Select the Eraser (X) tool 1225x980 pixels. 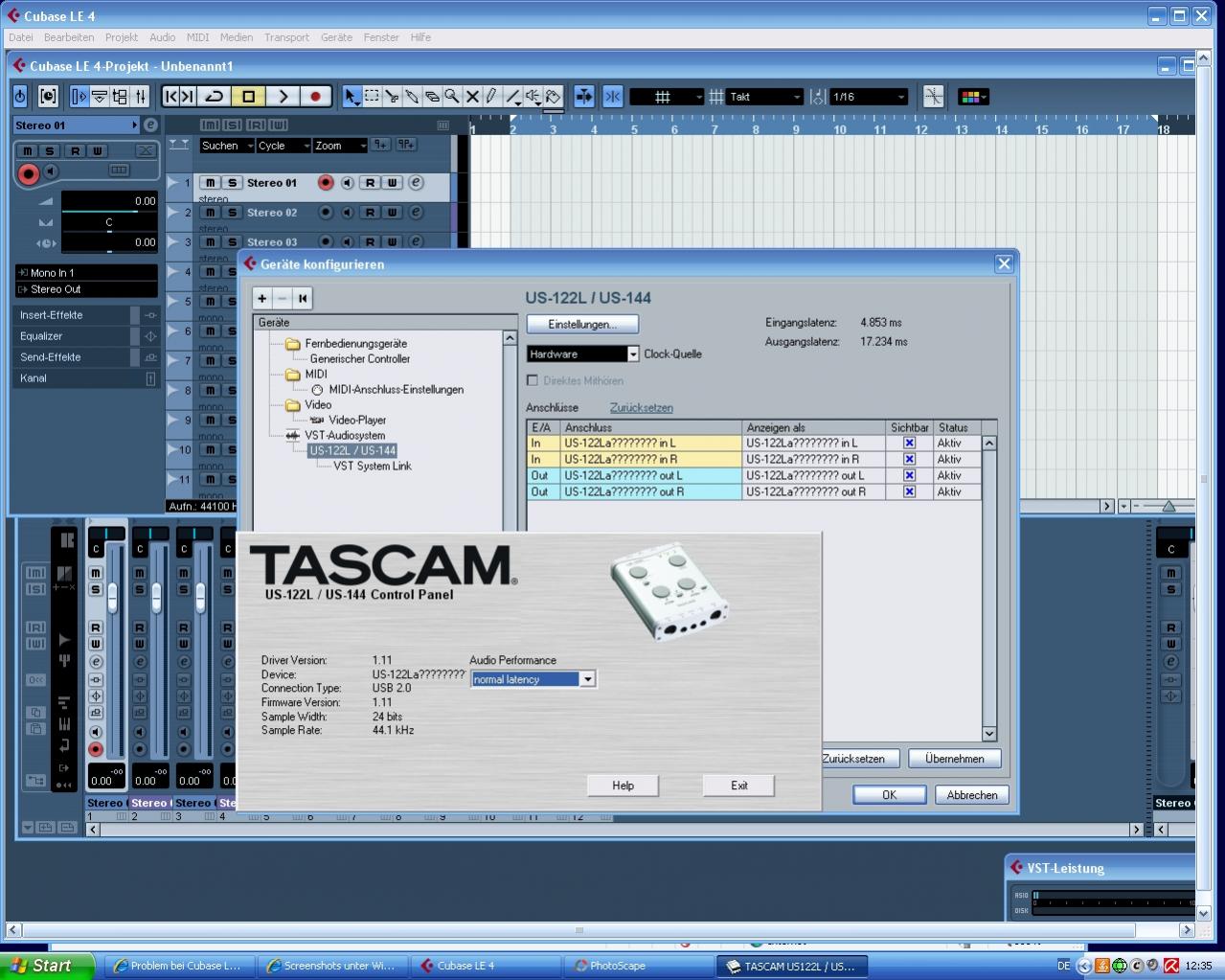472,97
